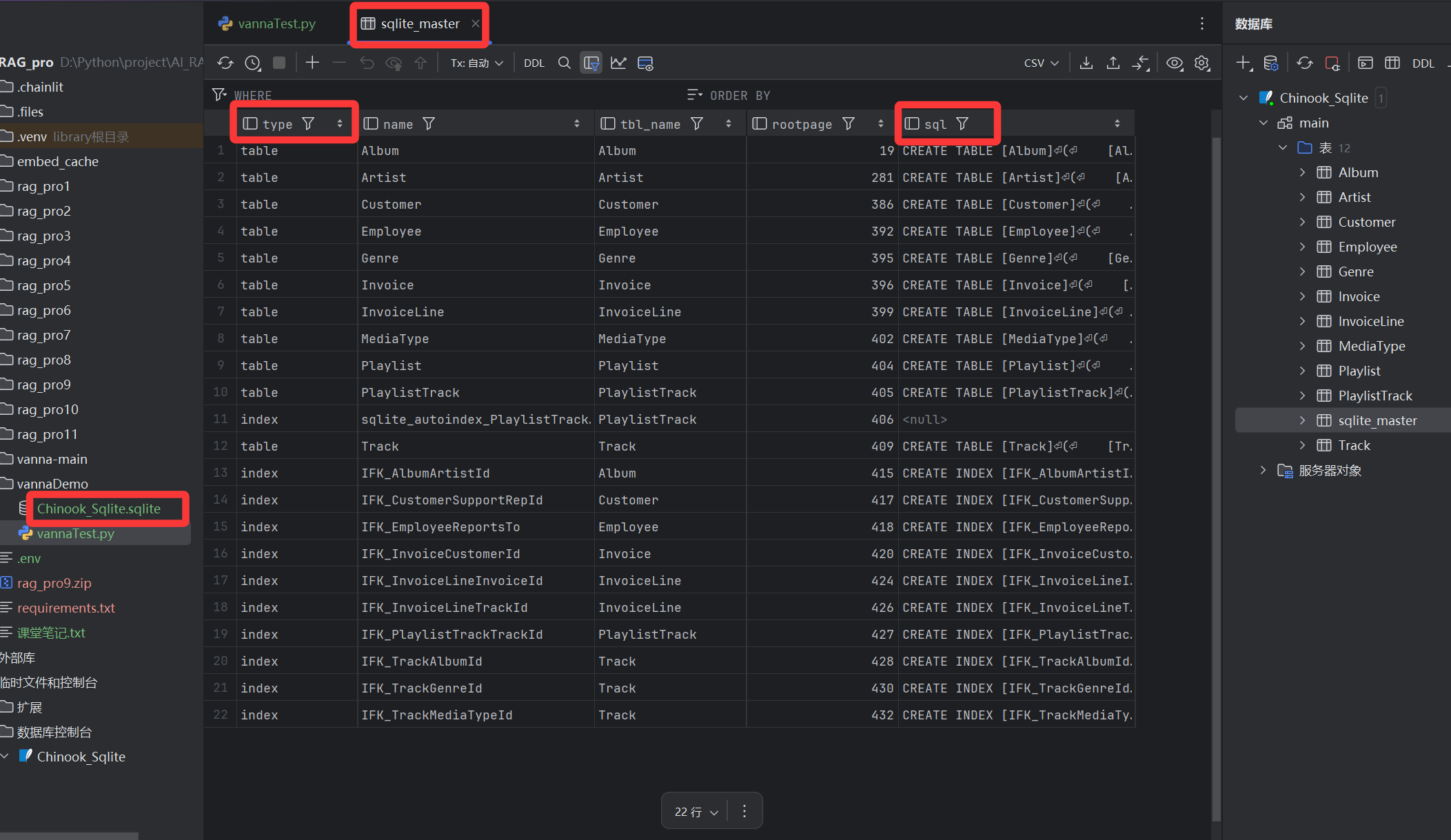This screenshot has width=1451, height=840.
Task: Open the CSV format dropdown
Action: [1041, 63]
